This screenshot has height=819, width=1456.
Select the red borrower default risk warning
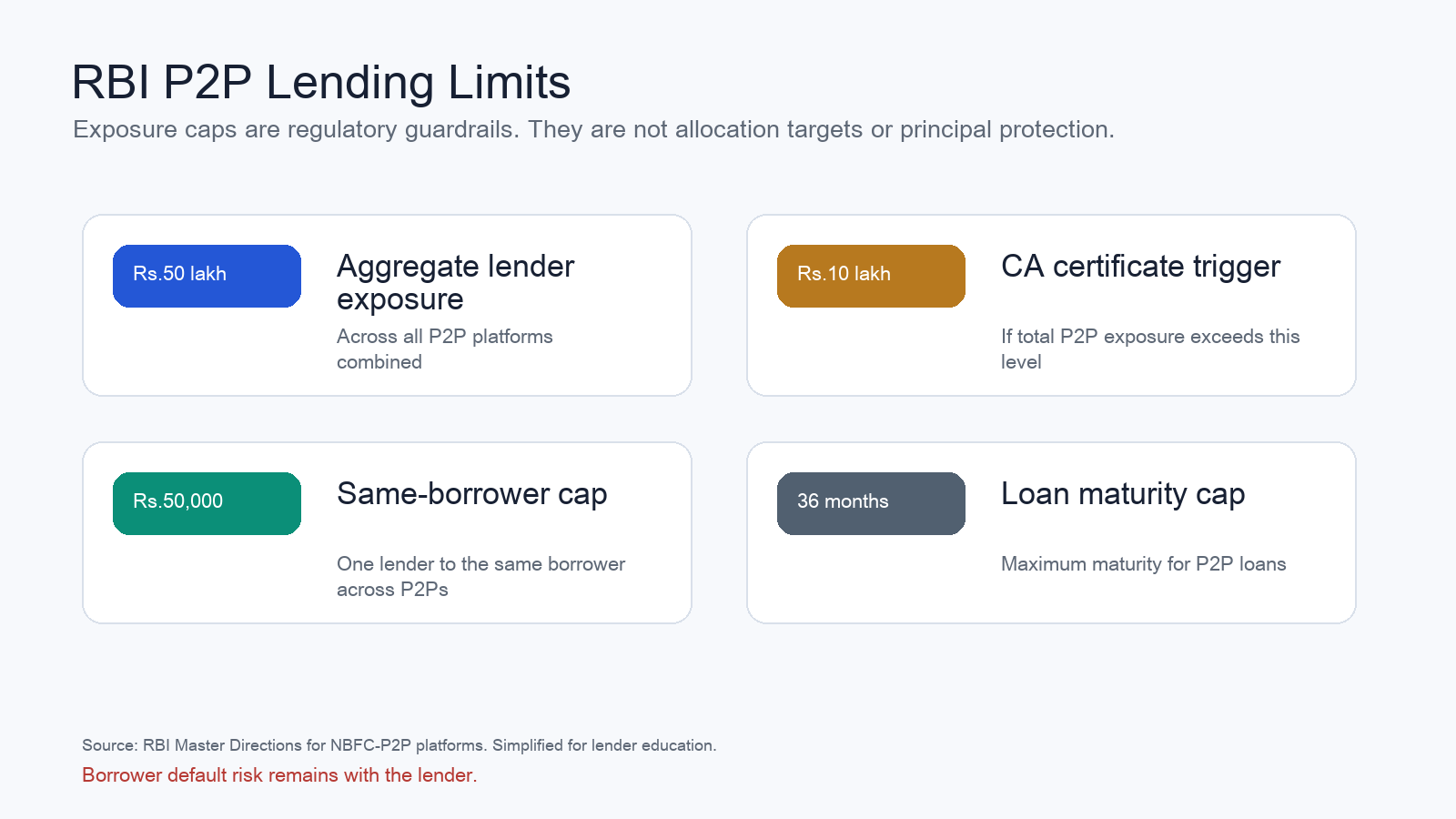[279, 775]
